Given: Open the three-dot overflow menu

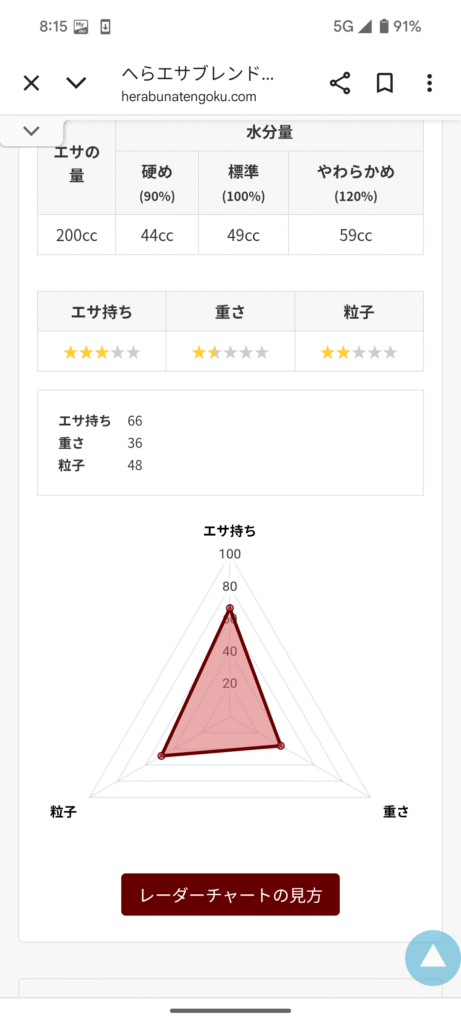Looking at the screenshot, I should [429, 84].
